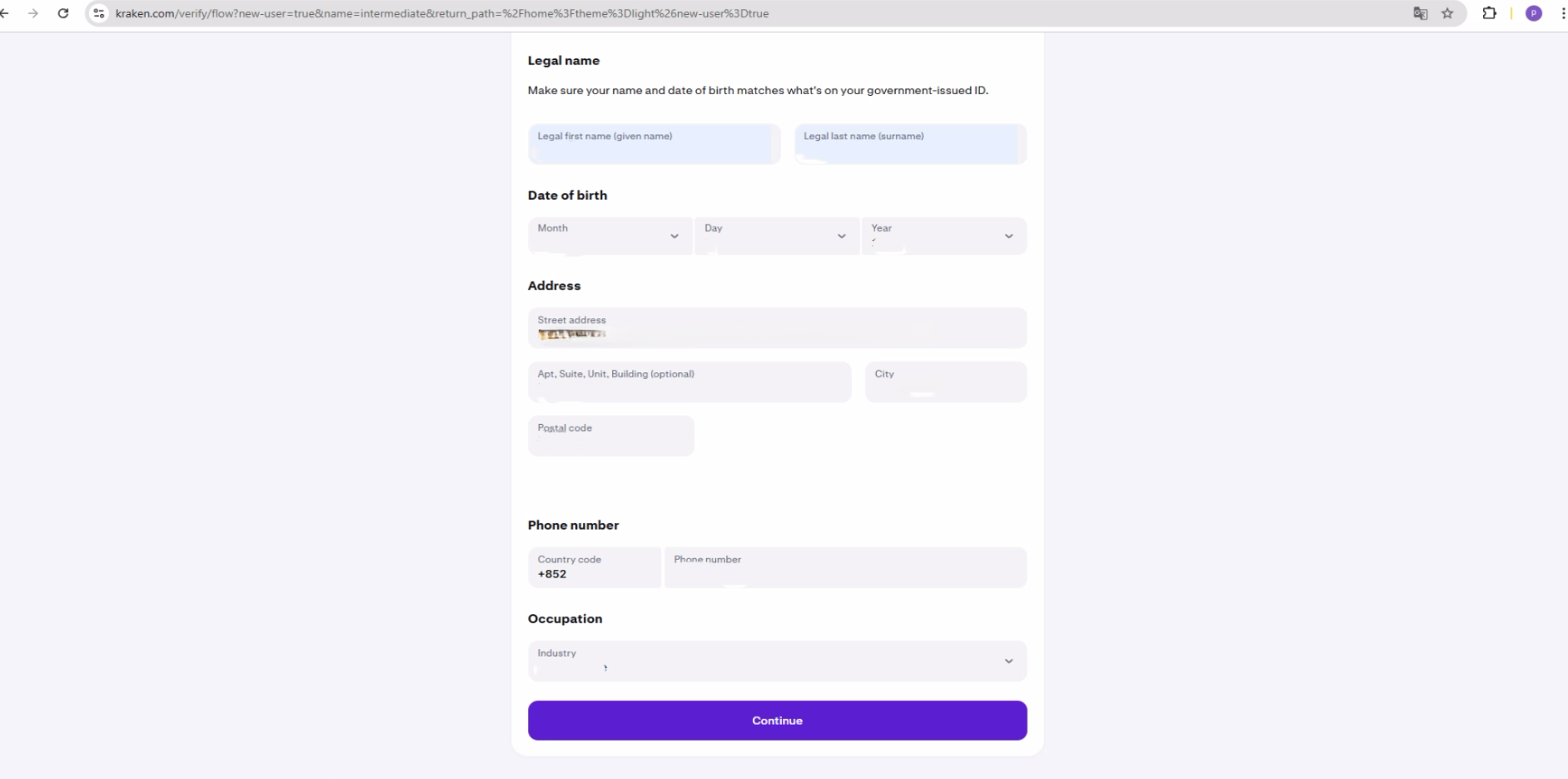This screenshot has height=779, width=1568.
Task: Click the Apt, Suite, Unit, Building field
Action: coord(689,382)
